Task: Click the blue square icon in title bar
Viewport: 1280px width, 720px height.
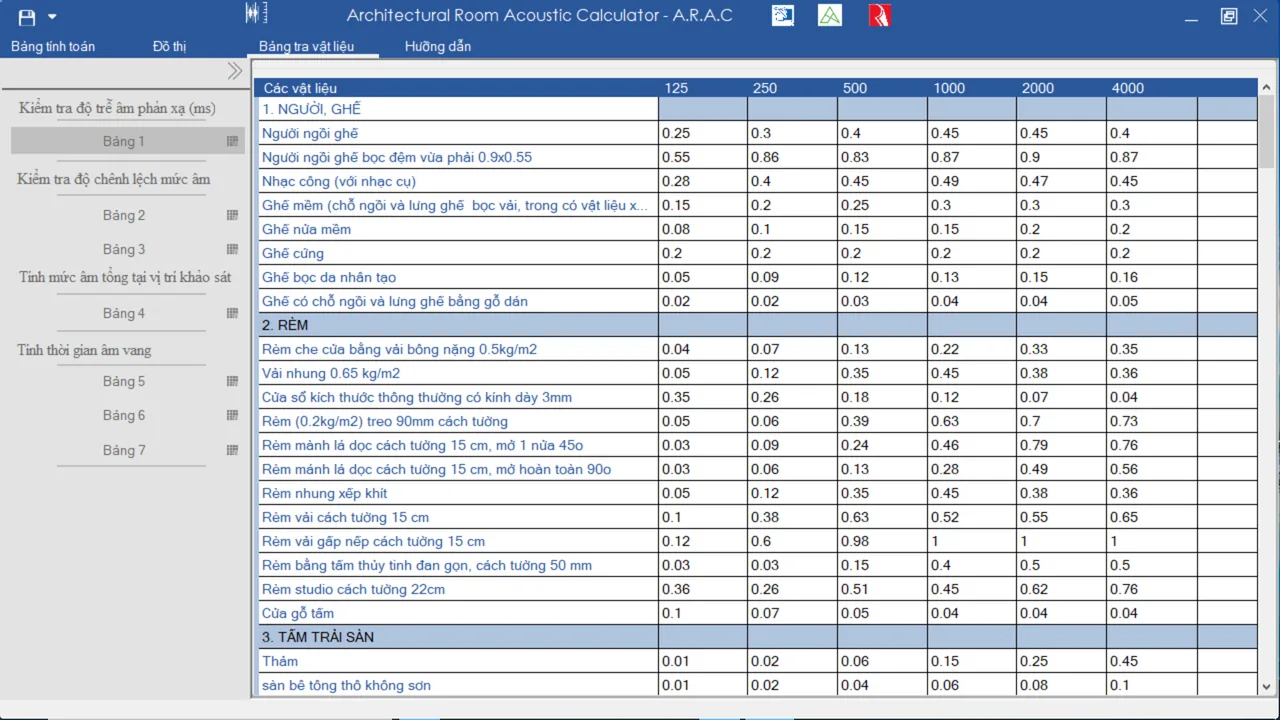Action: (x=783, y=15)
